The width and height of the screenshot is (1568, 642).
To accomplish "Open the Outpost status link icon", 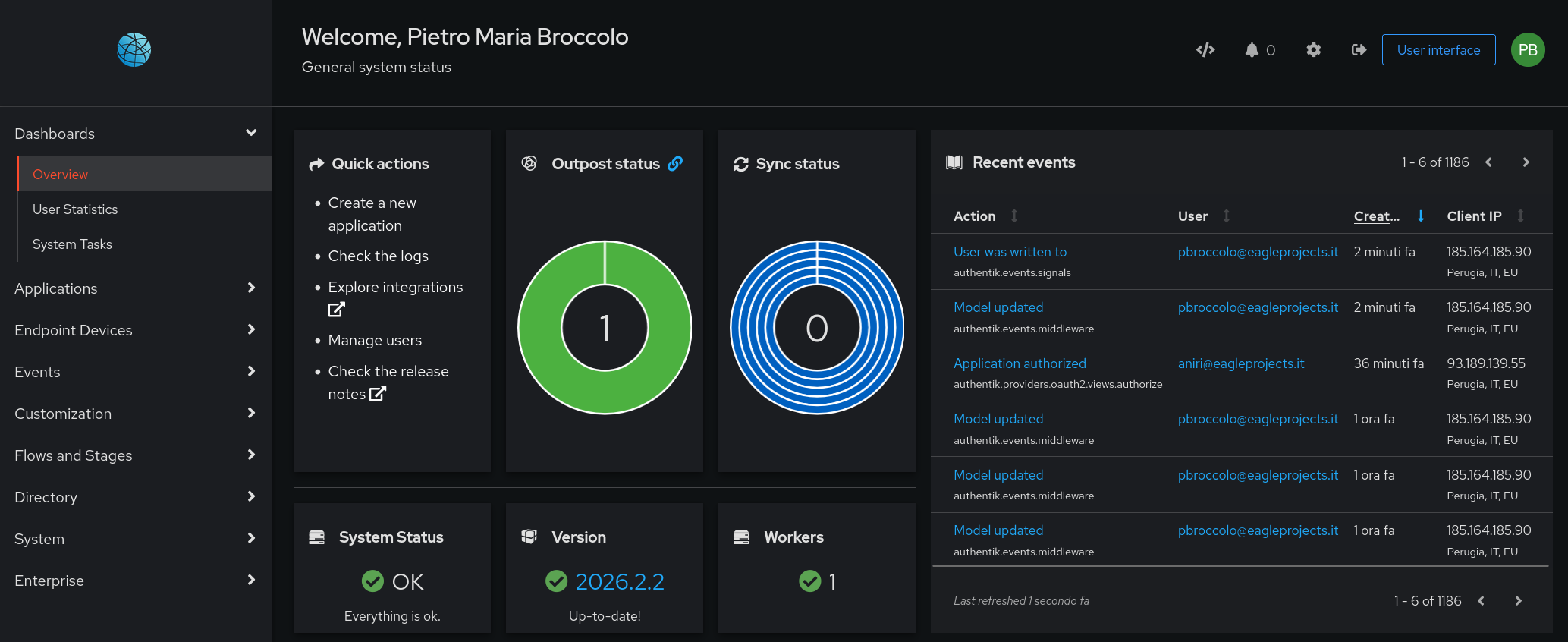I will (675, 164).
